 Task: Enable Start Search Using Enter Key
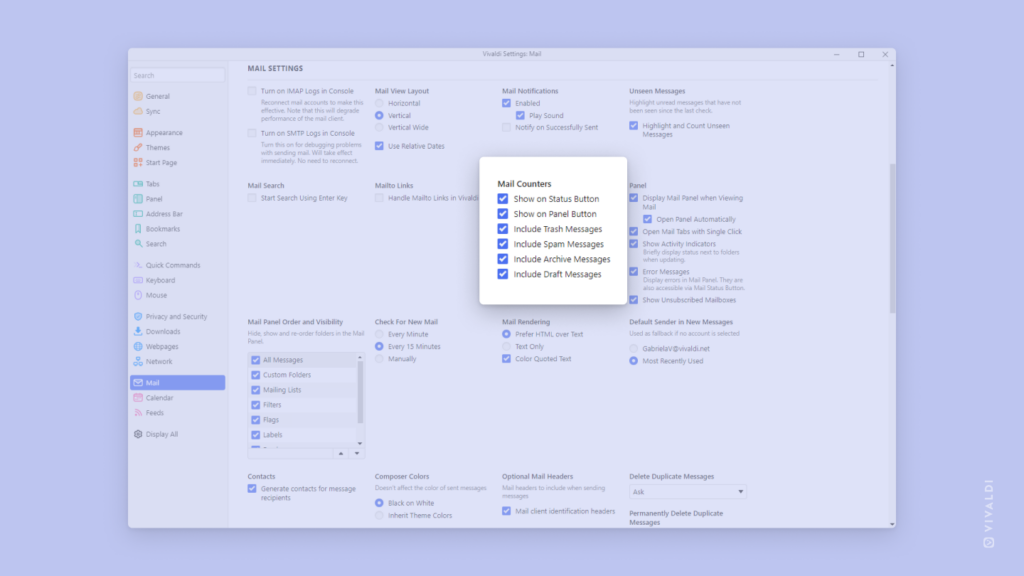pyautogui.click(x=252, y=198)
